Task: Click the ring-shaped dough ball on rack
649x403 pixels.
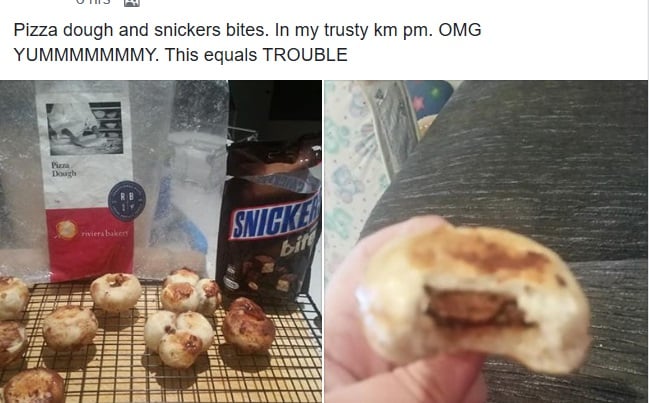Action: 115,292
